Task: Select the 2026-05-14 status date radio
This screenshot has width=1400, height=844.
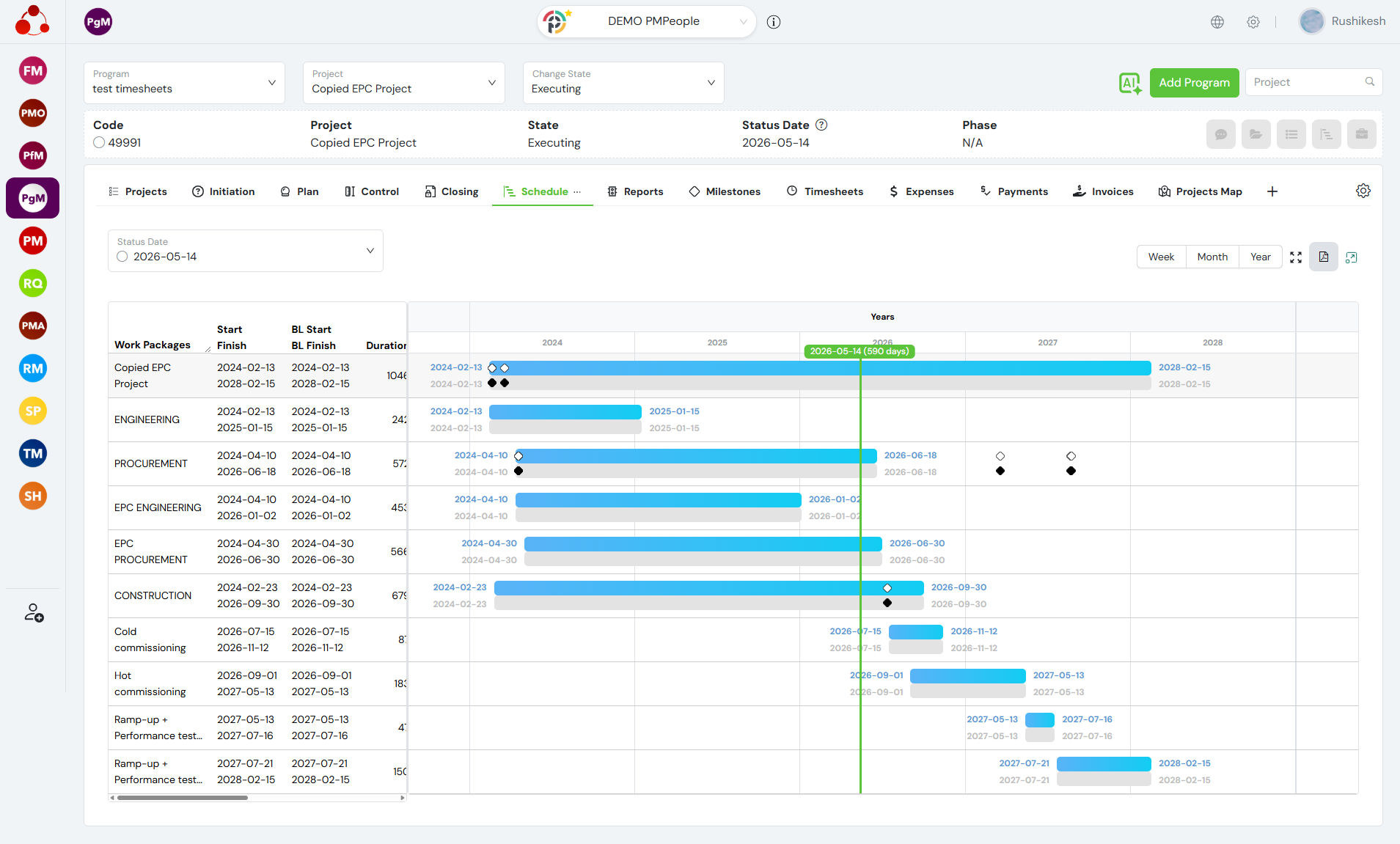Action: [122, 257]
